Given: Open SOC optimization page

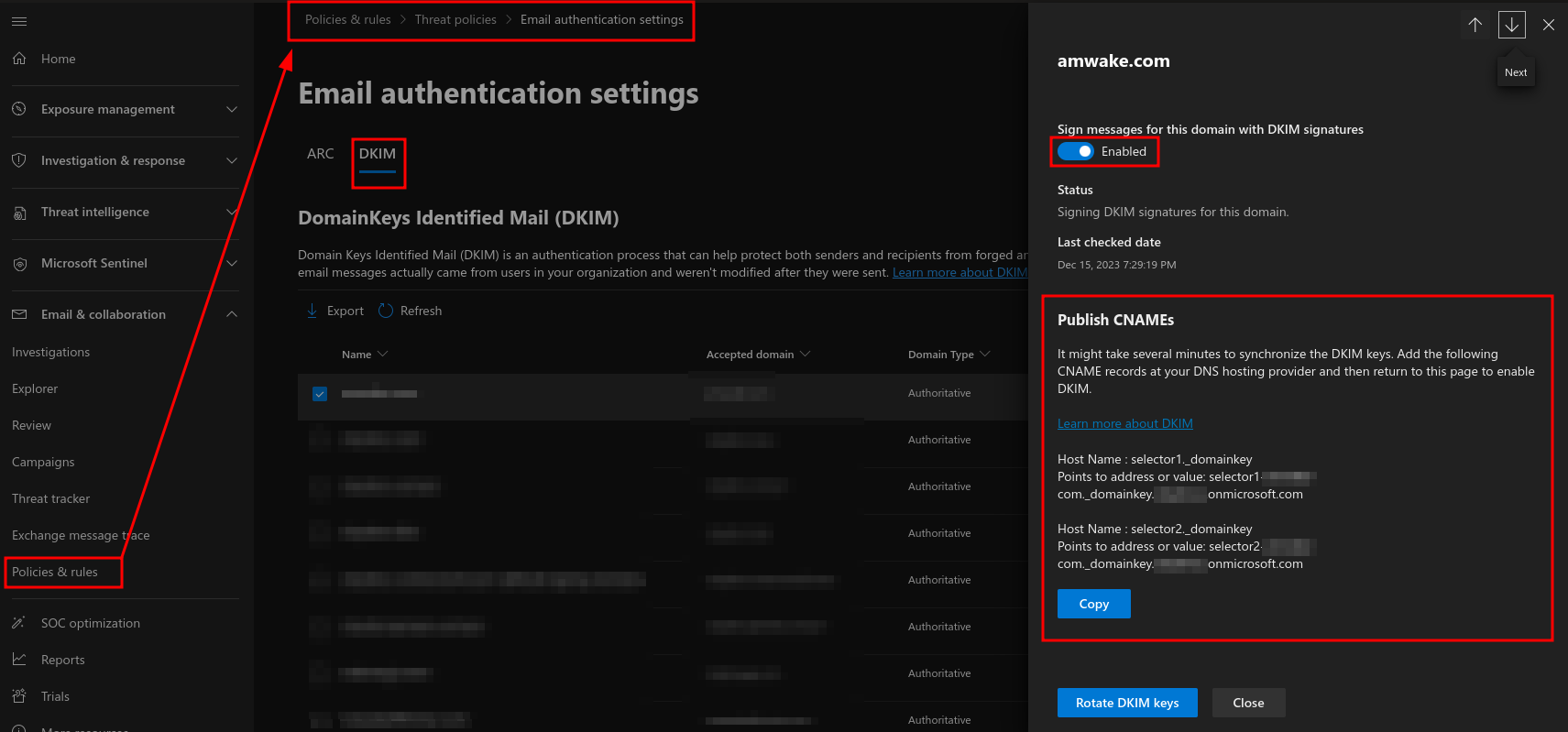Looking at the screenshot, I should (91, 623).
